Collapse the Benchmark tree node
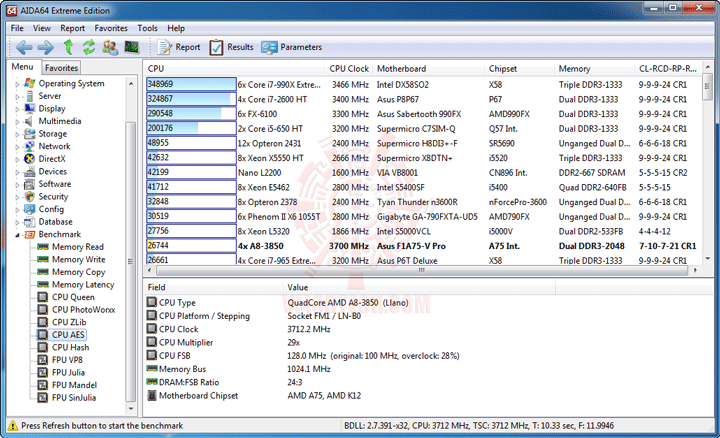720x438 pixels. 17,235
